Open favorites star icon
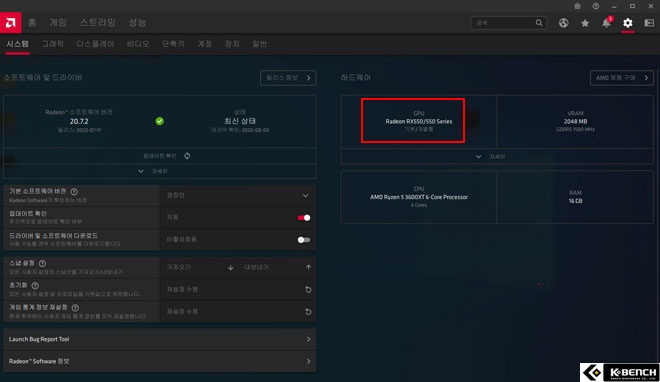660x382 pixels. tap(585, 23)
